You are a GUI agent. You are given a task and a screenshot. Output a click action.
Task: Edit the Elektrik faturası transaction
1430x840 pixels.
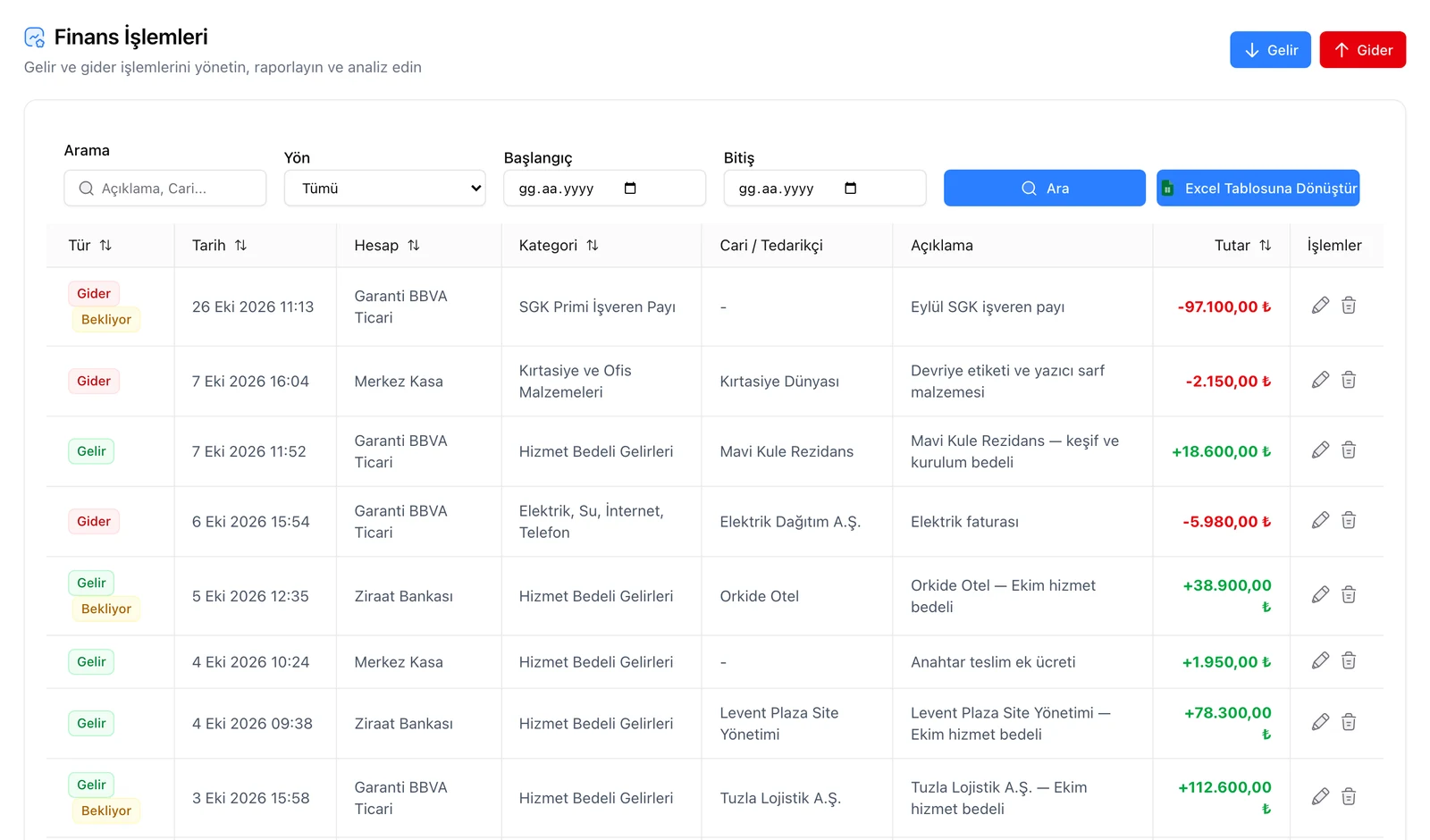pyautogui.click(x=1320, y=520)
